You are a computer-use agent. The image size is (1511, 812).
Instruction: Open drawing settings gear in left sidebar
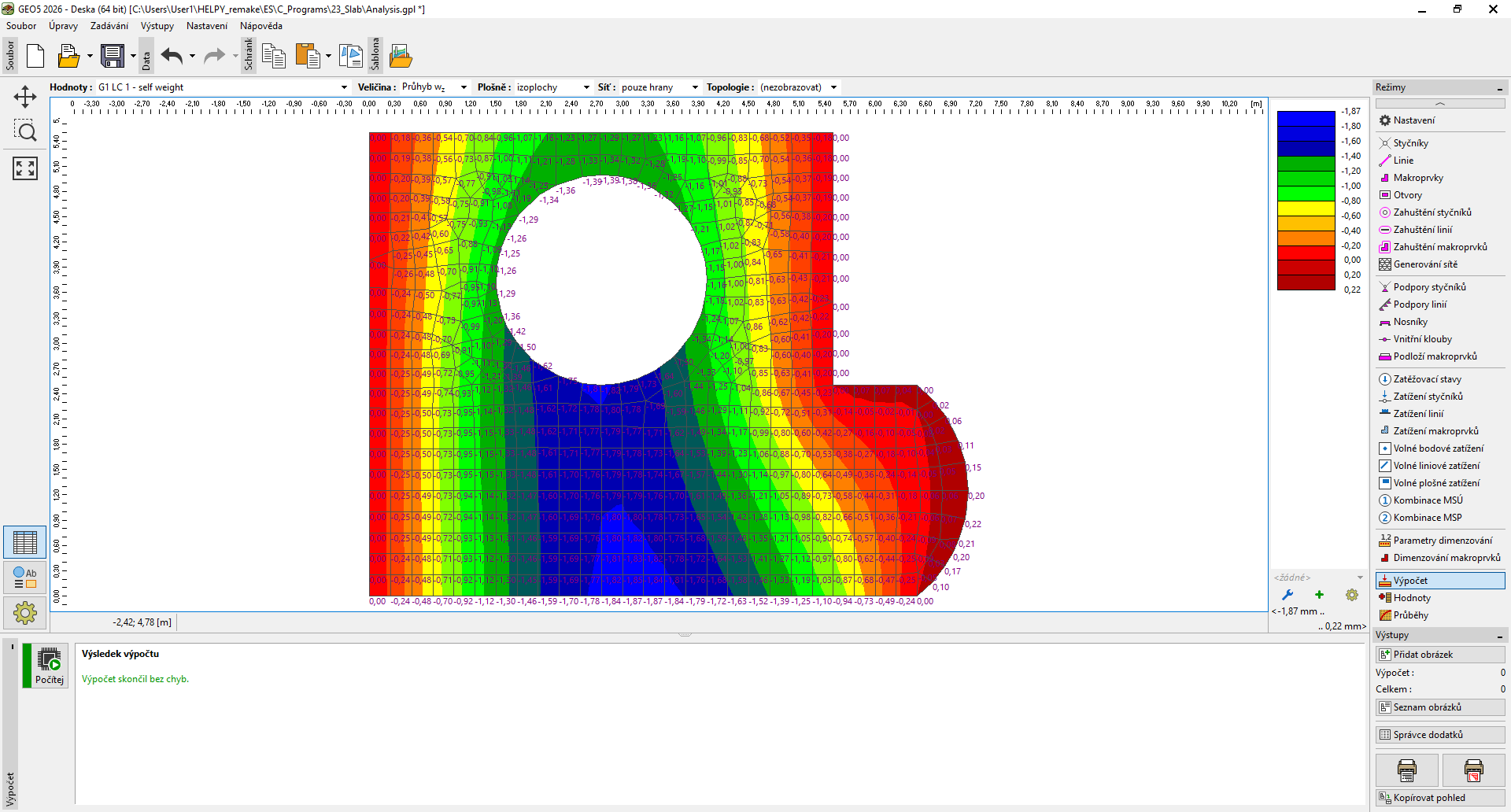(x=25, y=613)
